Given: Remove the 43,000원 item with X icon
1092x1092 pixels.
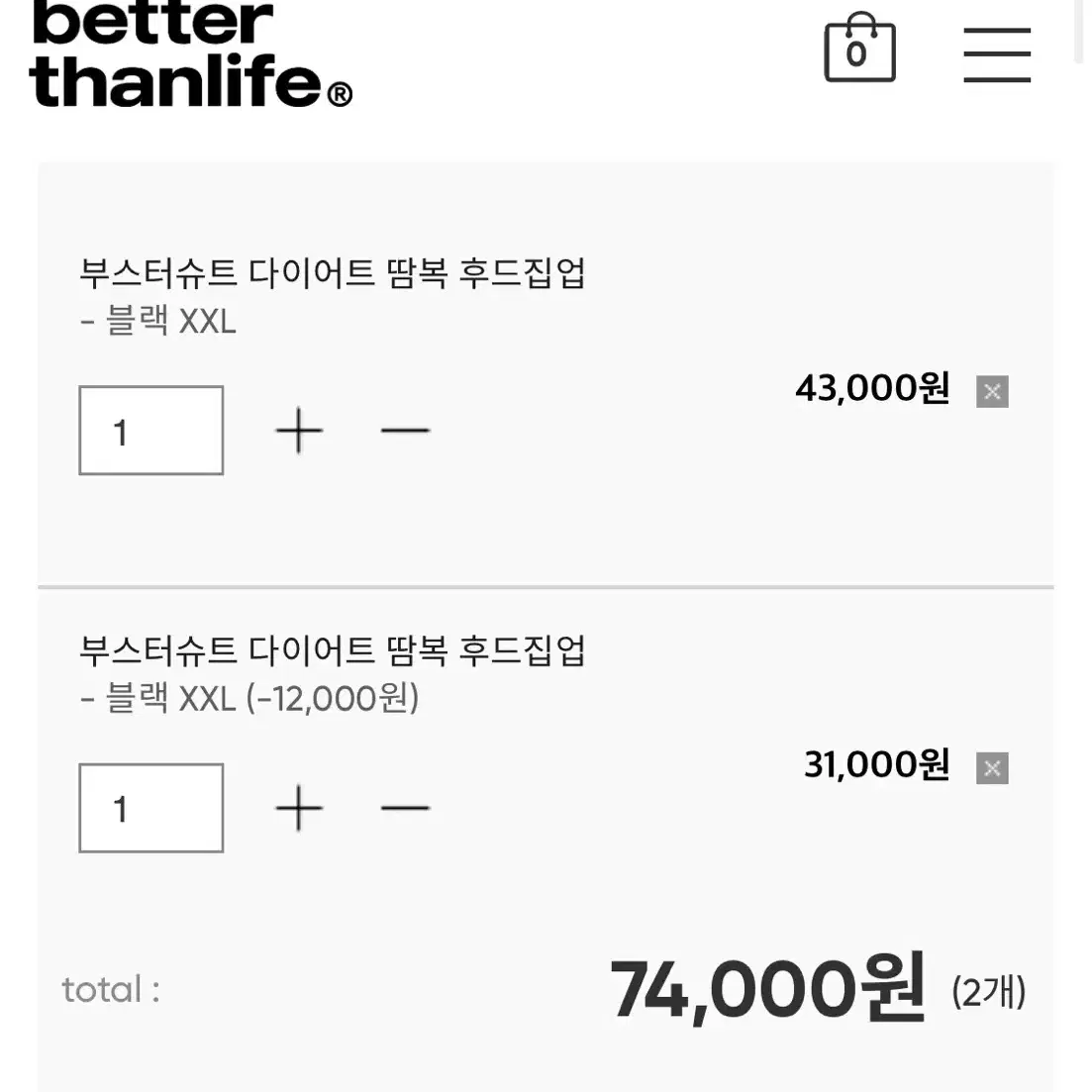Looking at the screenshot, I should point(992,391).
